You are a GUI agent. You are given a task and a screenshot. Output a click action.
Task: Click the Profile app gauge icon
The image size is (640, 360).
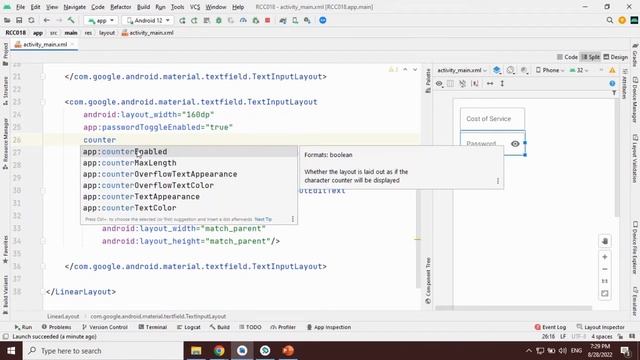click(243, 20)
